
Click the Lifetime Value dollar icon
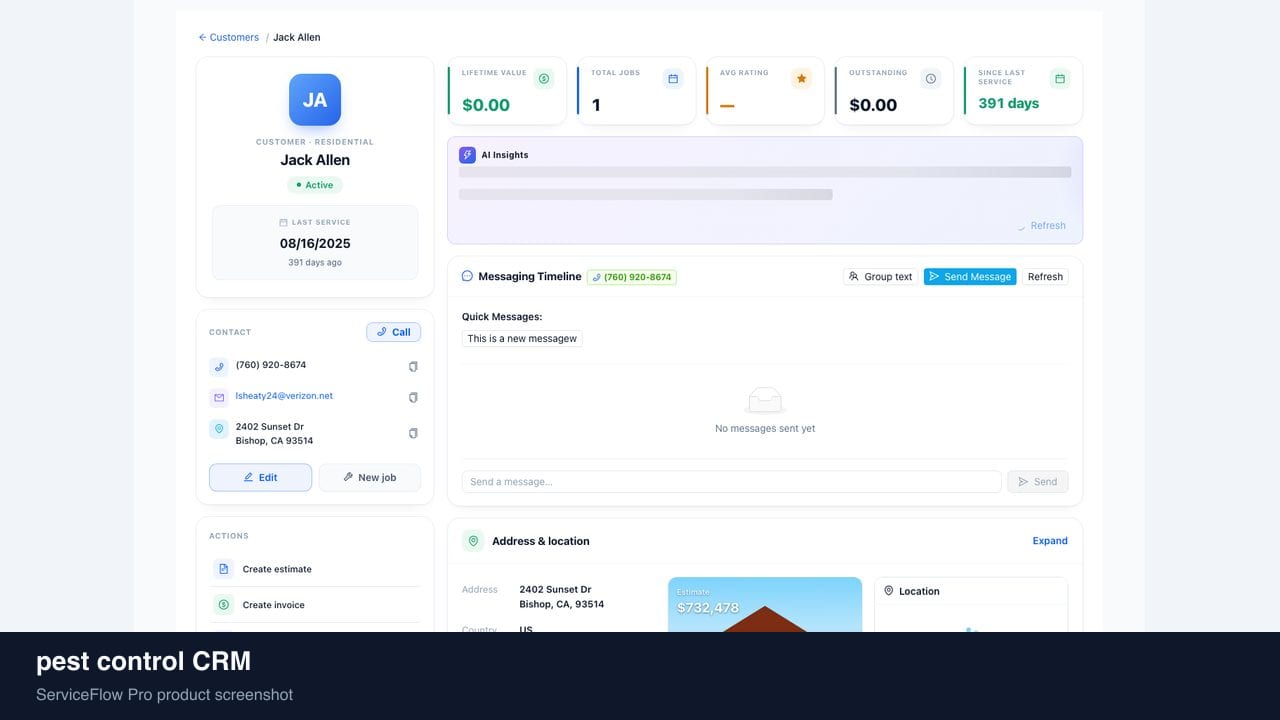[x=543, y=78]
